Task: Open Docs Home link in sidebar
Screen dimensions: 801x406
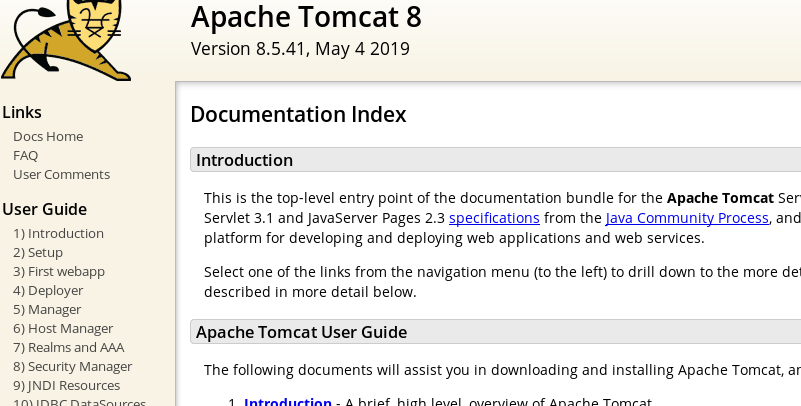Action: tap(48, 136)
